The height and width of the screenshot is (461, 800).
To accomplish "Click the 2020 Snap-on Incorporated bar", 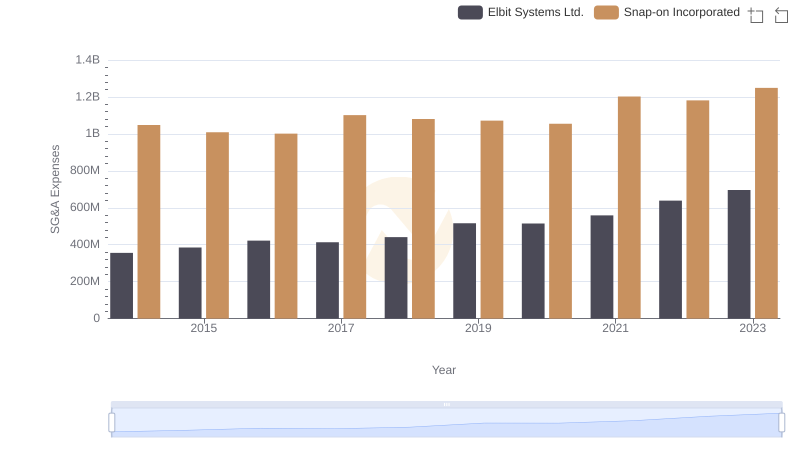I will point(560,221).
